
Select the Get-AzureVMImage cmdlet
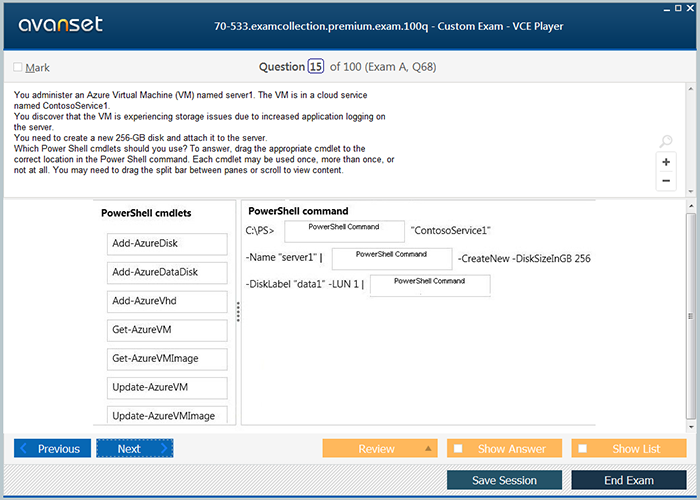(167, 359)
